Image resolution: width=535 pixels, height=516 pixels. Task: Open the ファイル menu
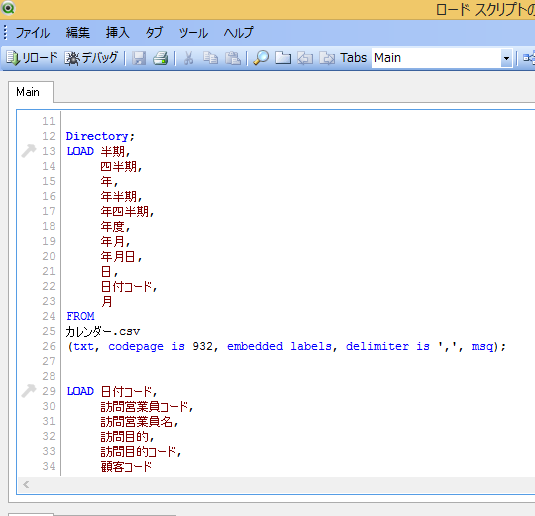click(33, 33)
